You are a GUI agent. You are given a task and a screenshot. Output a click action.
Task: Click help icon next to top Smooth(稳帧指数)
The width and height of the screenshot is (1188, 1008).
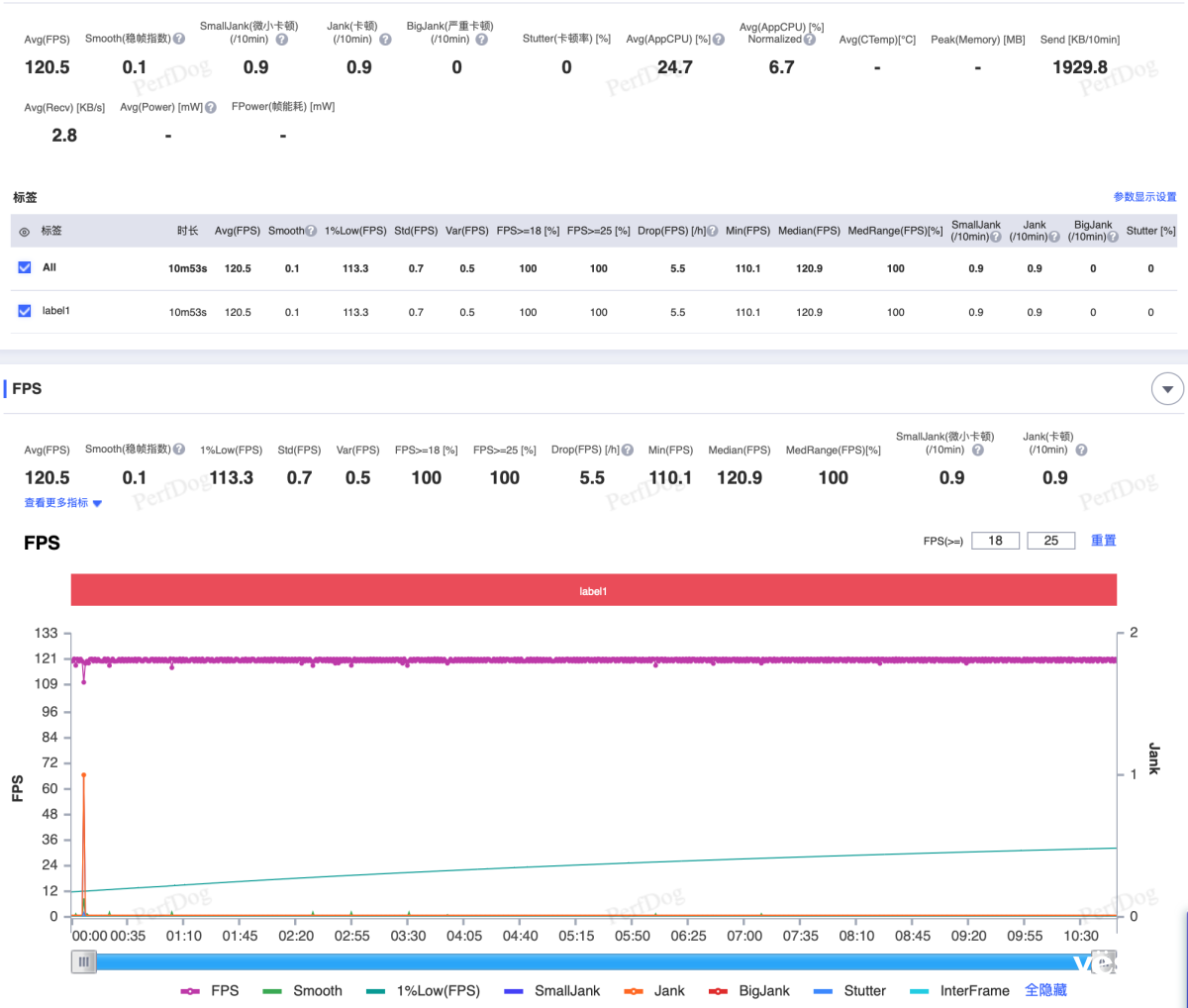click(x=179, y=39)
